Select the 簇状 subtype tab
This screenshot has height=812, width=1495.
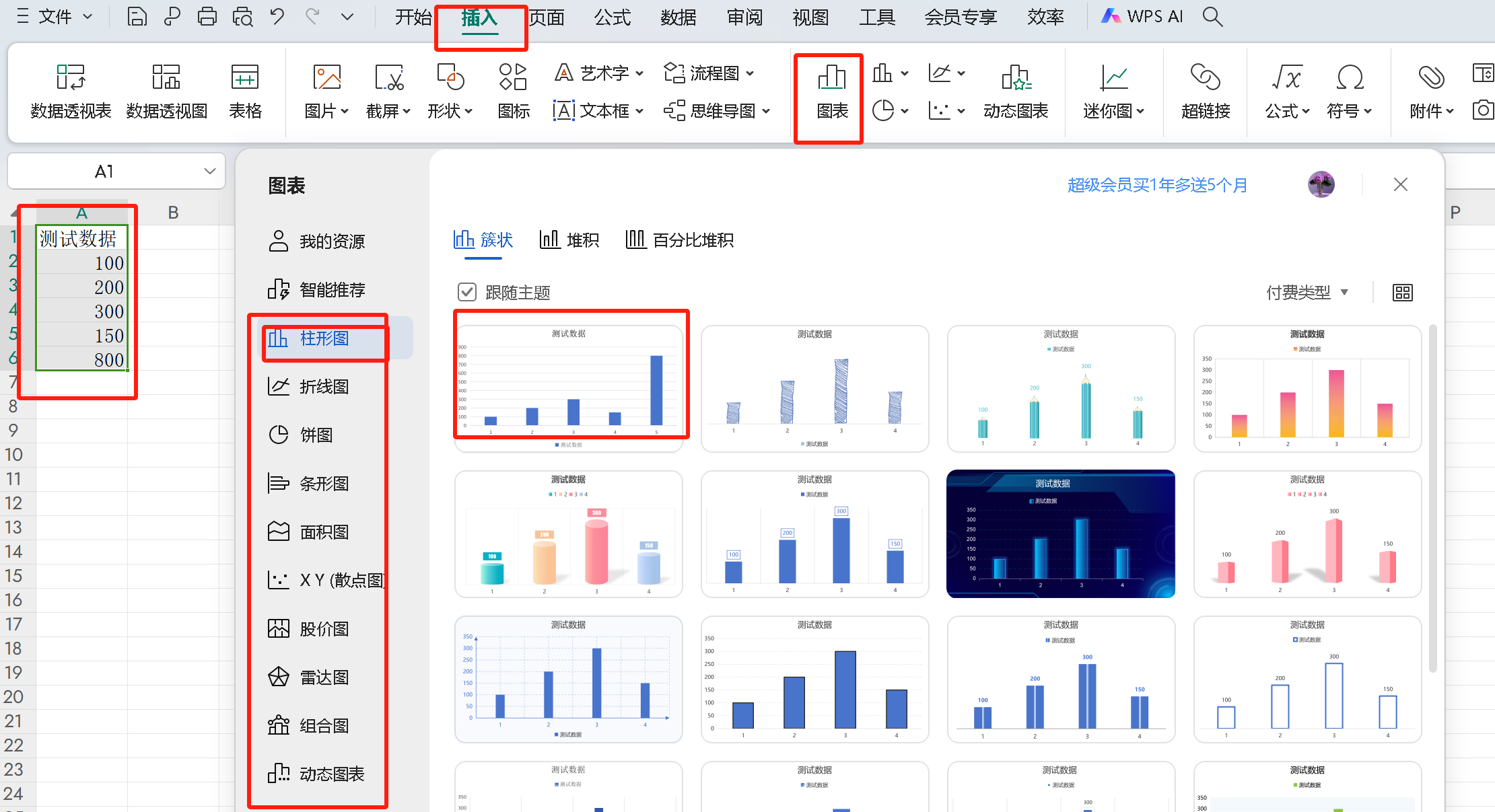pyautogui.click(x=483, y=239)
